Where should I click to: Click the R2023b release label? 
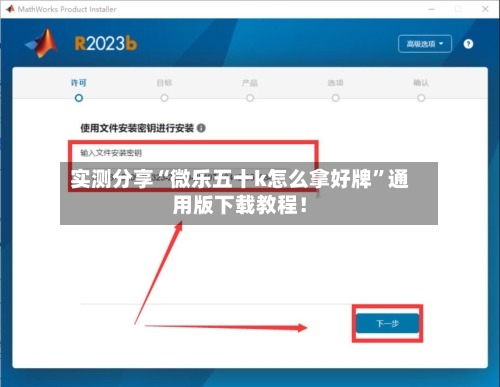tap(106, 44)
